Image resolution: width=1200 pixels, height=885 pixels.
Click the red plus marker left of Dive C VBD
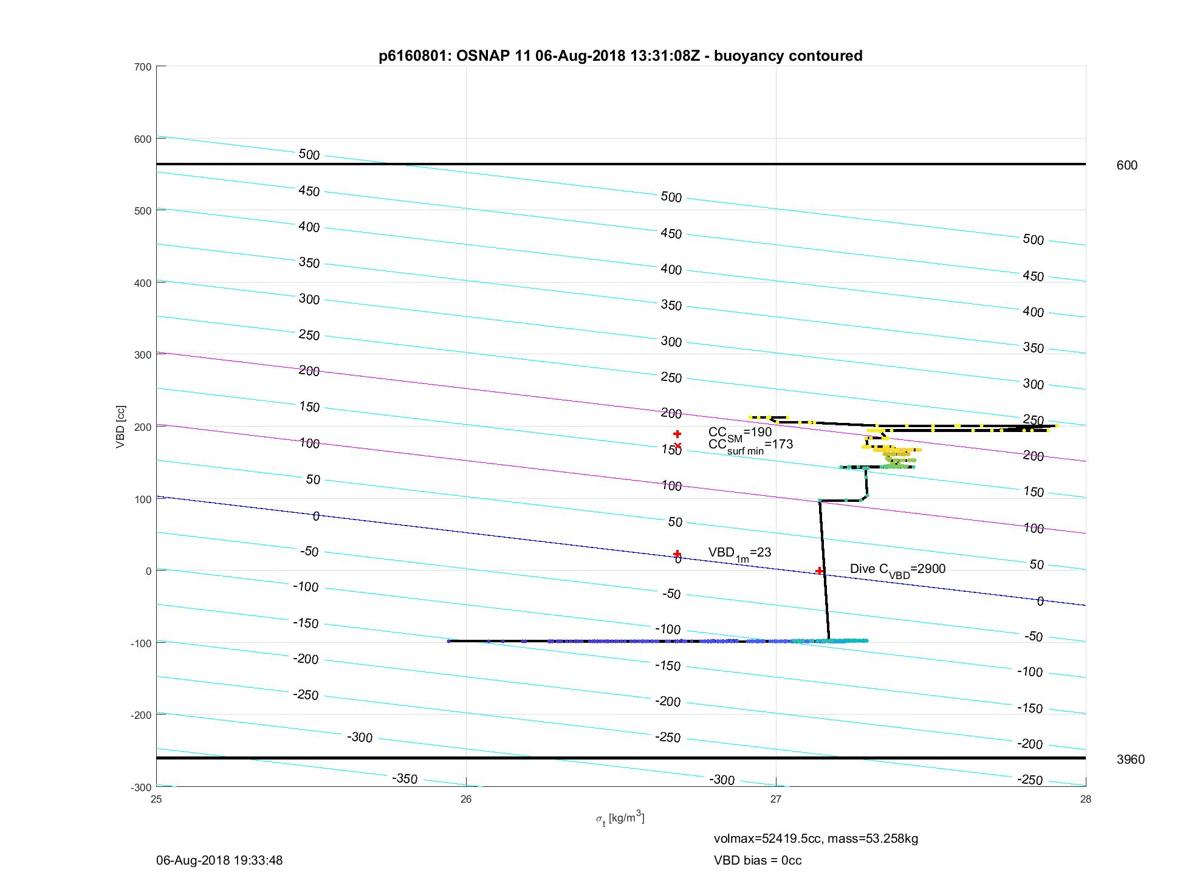click(x=820, y=571)
